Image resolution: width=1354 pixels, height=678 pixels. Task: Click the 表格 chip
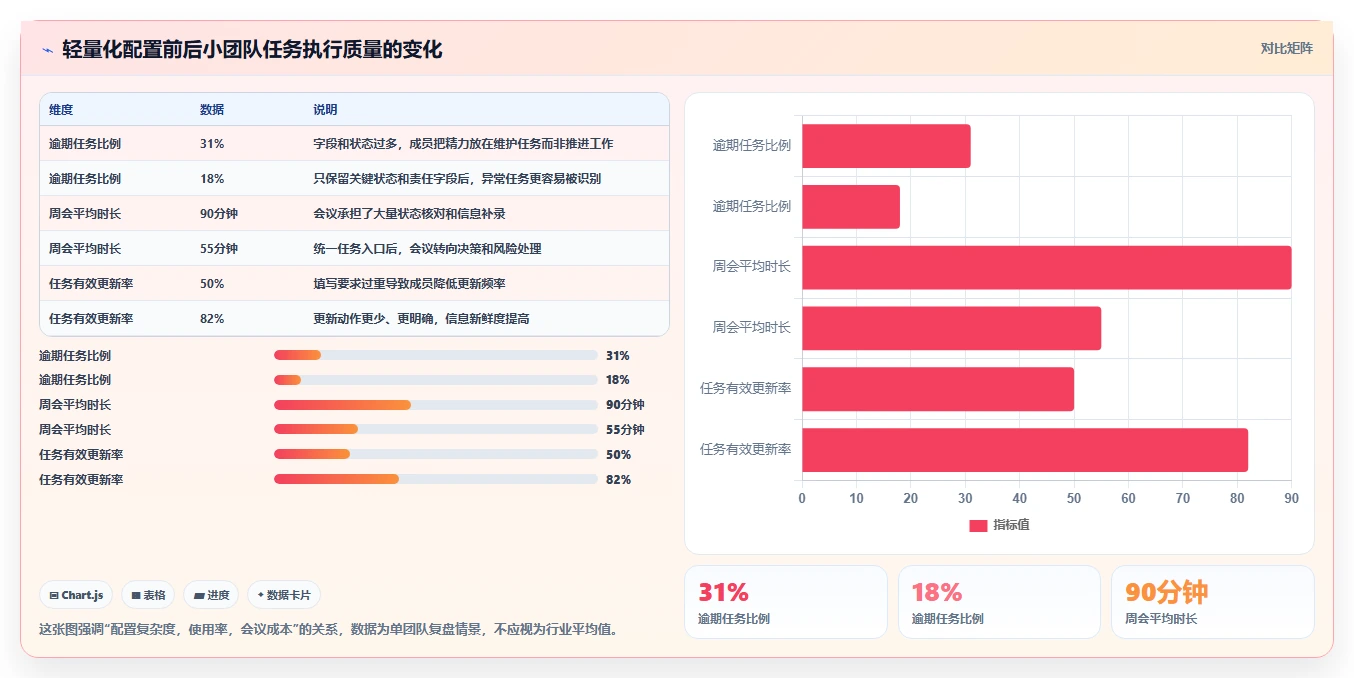pyautogui.click(x=148, y=595)
